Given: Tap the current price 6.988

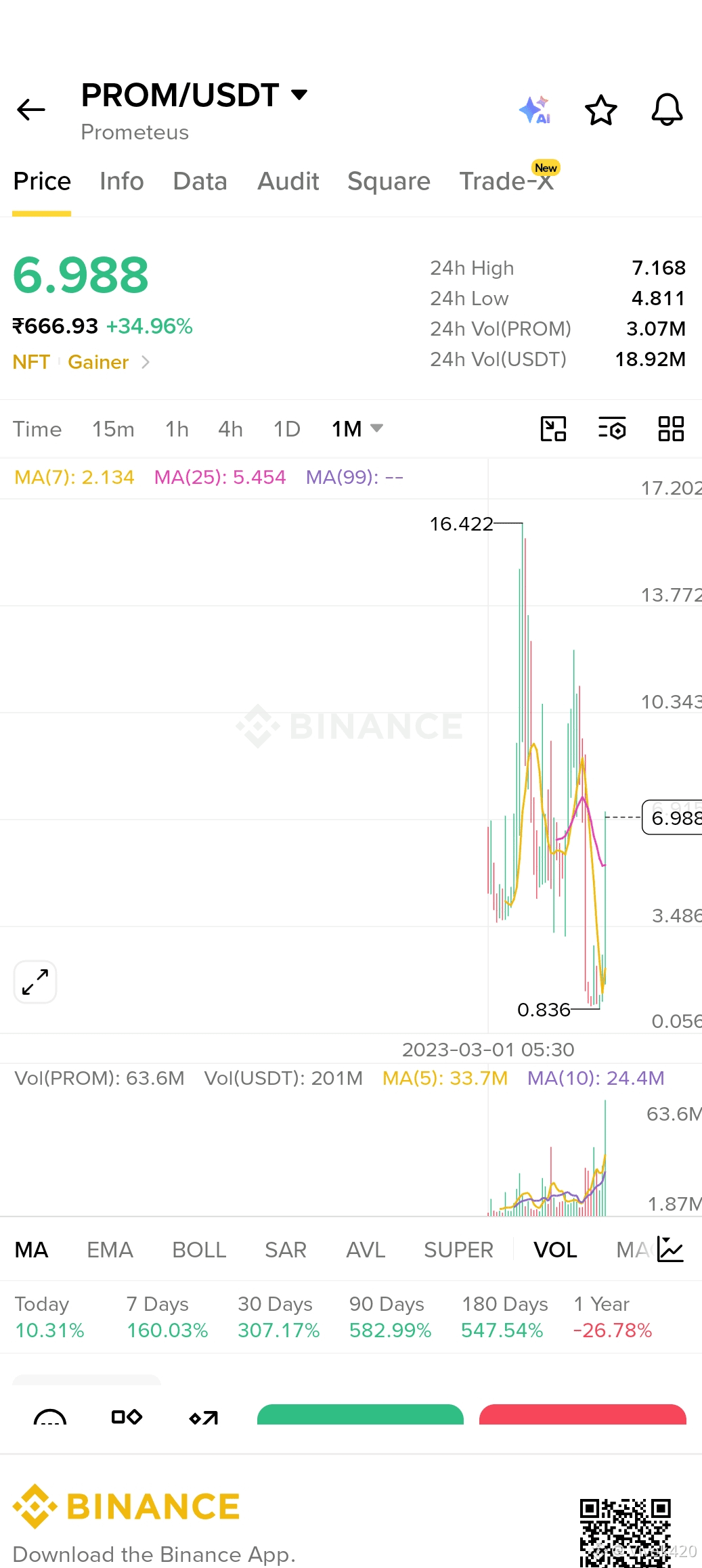Looking at the screenshot, I should pos(81,275).
